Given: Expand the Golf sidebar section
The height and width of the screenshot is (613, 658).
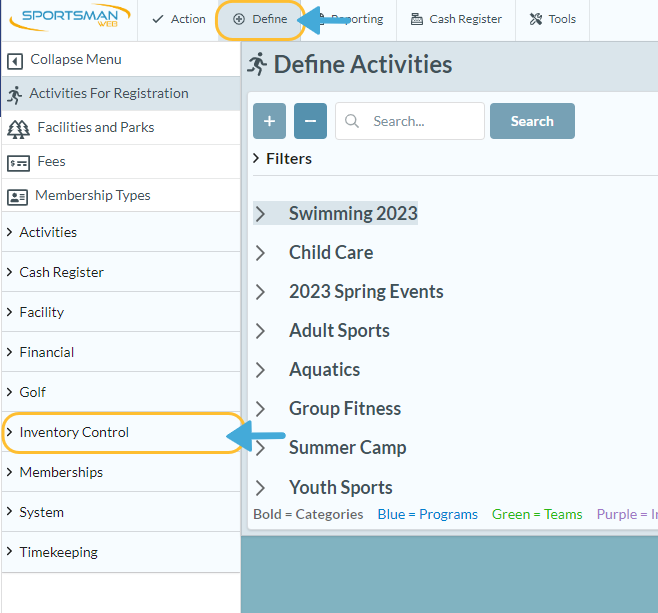Looking at the screenshot, I should click(32, 392).
